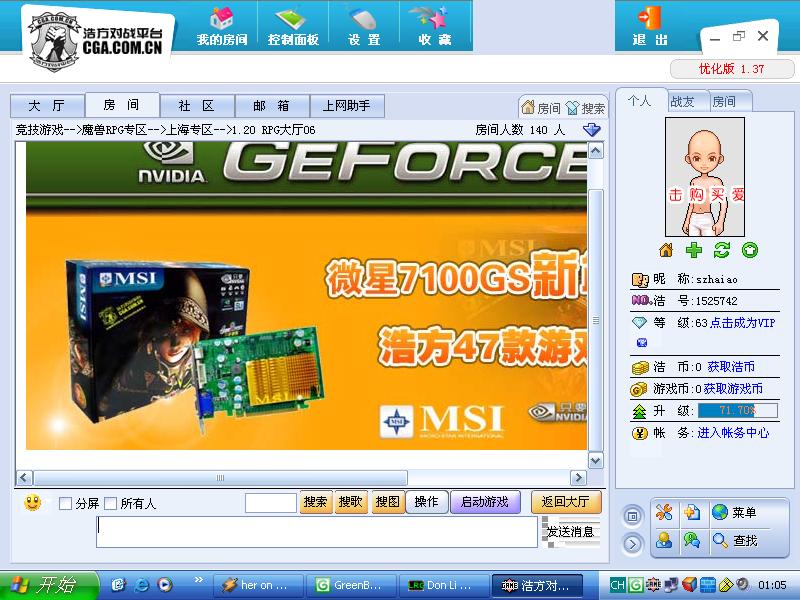The width and height of the screenshot is (800, 600).
Task: Switch to the 上网助手 tab
Action: tap(346, 106)
